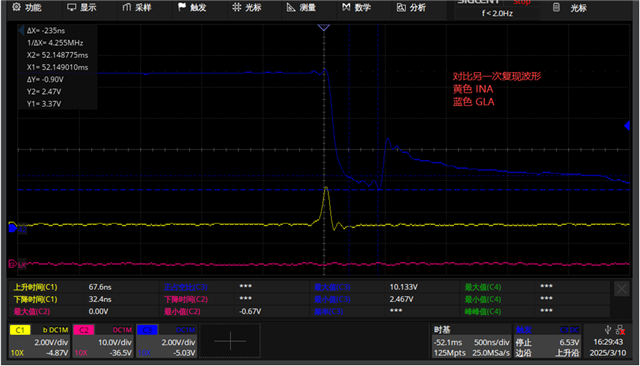This screenshot has width=640, height=366.
Task: Select the blue trigger level arrow
Action: click(x=627, y=126)
